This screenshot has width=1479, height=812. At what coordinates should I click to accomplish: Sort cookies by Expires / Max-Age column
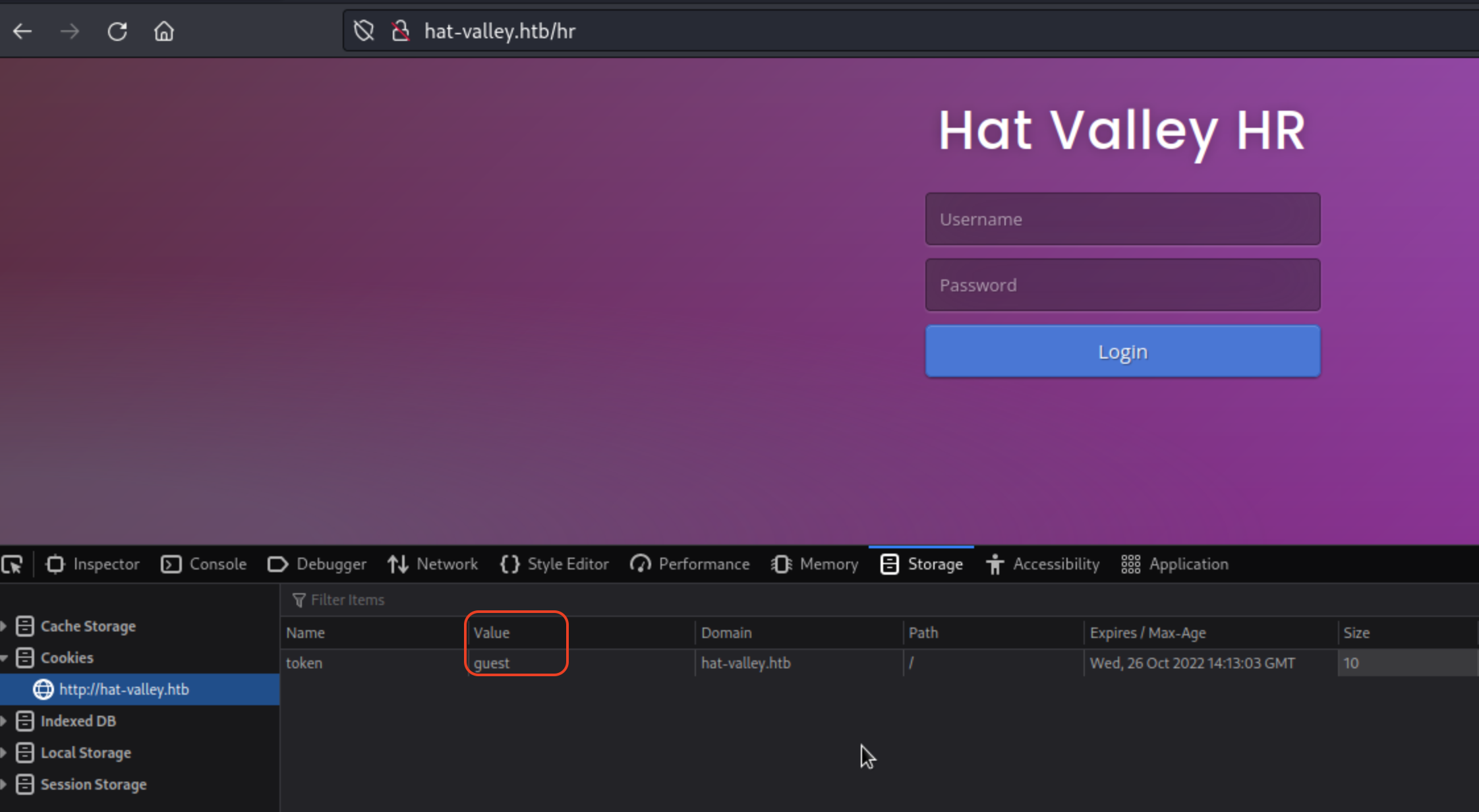click(1147, 633)
